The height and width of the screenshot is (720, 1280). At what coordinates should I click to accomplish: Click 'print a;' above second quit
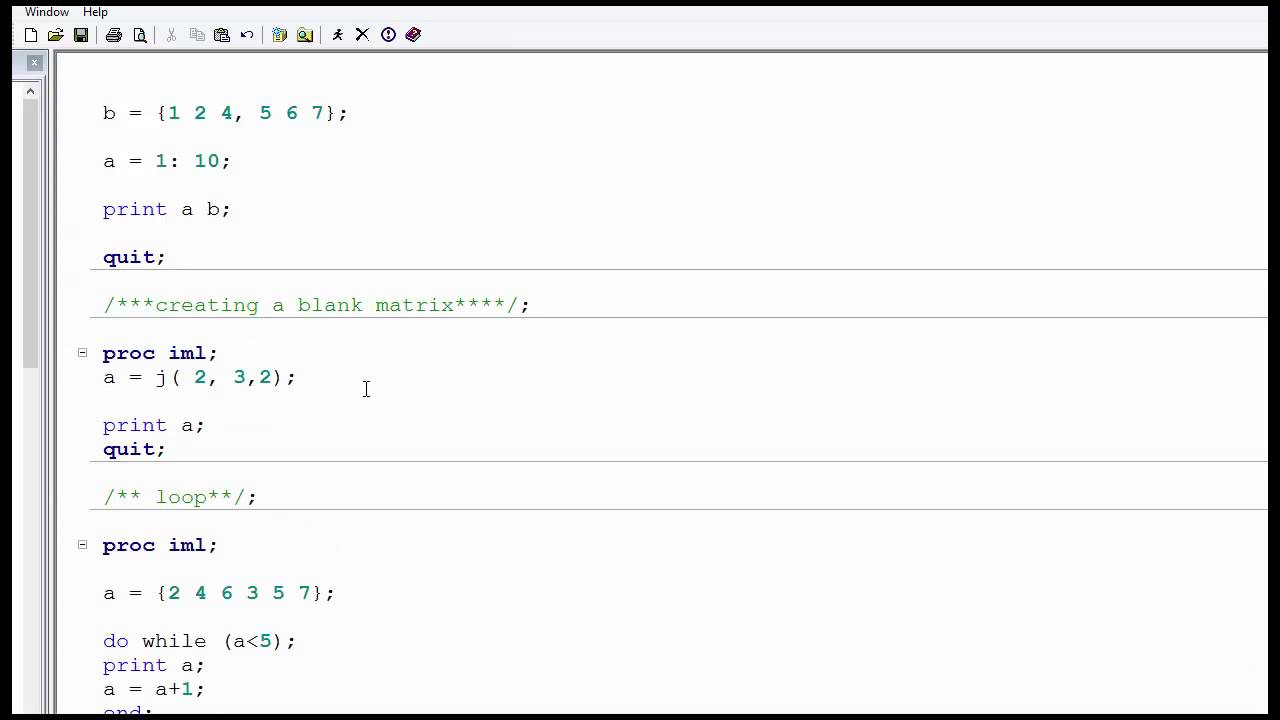click(x=153, y=425)
